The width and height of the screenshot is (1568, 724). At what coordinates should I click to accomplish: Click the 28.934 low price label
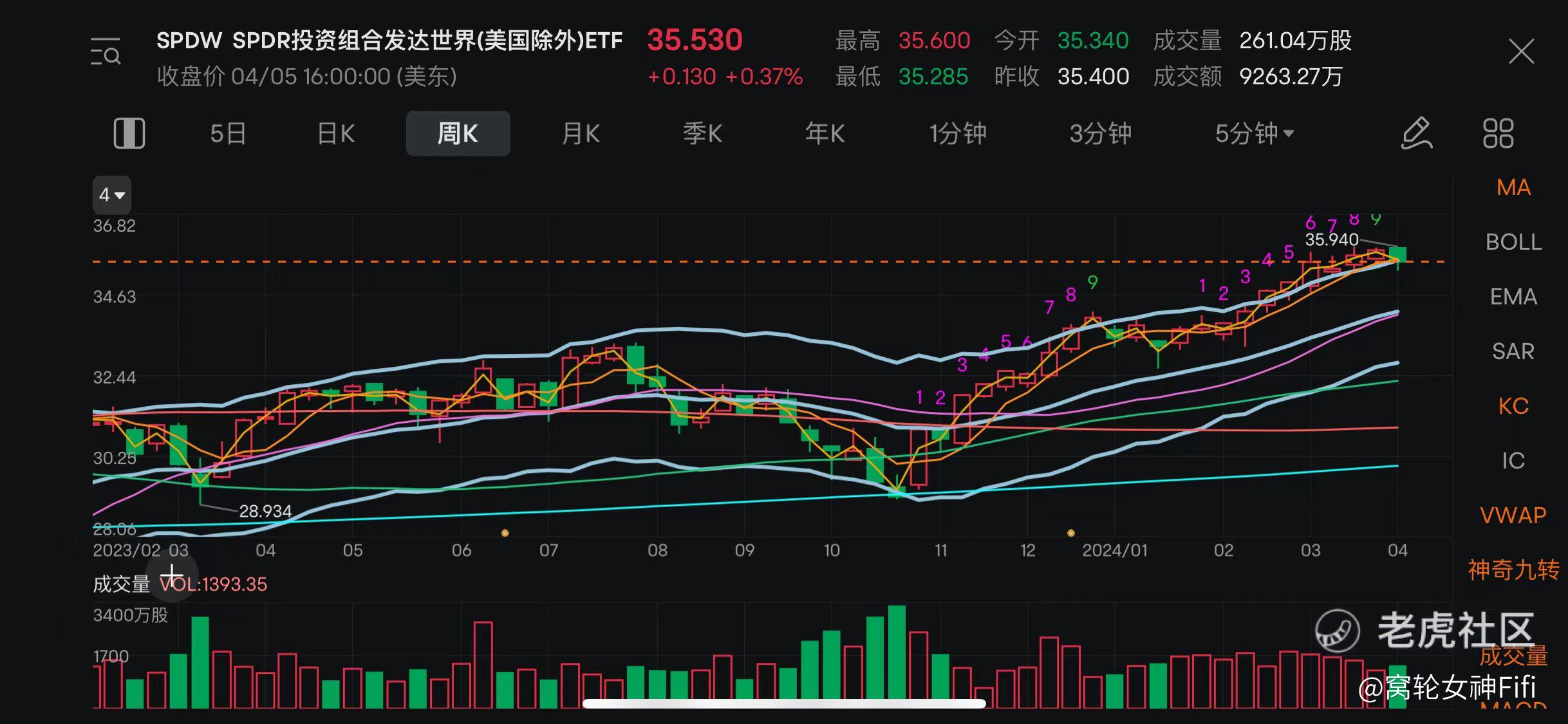(265, 511)
